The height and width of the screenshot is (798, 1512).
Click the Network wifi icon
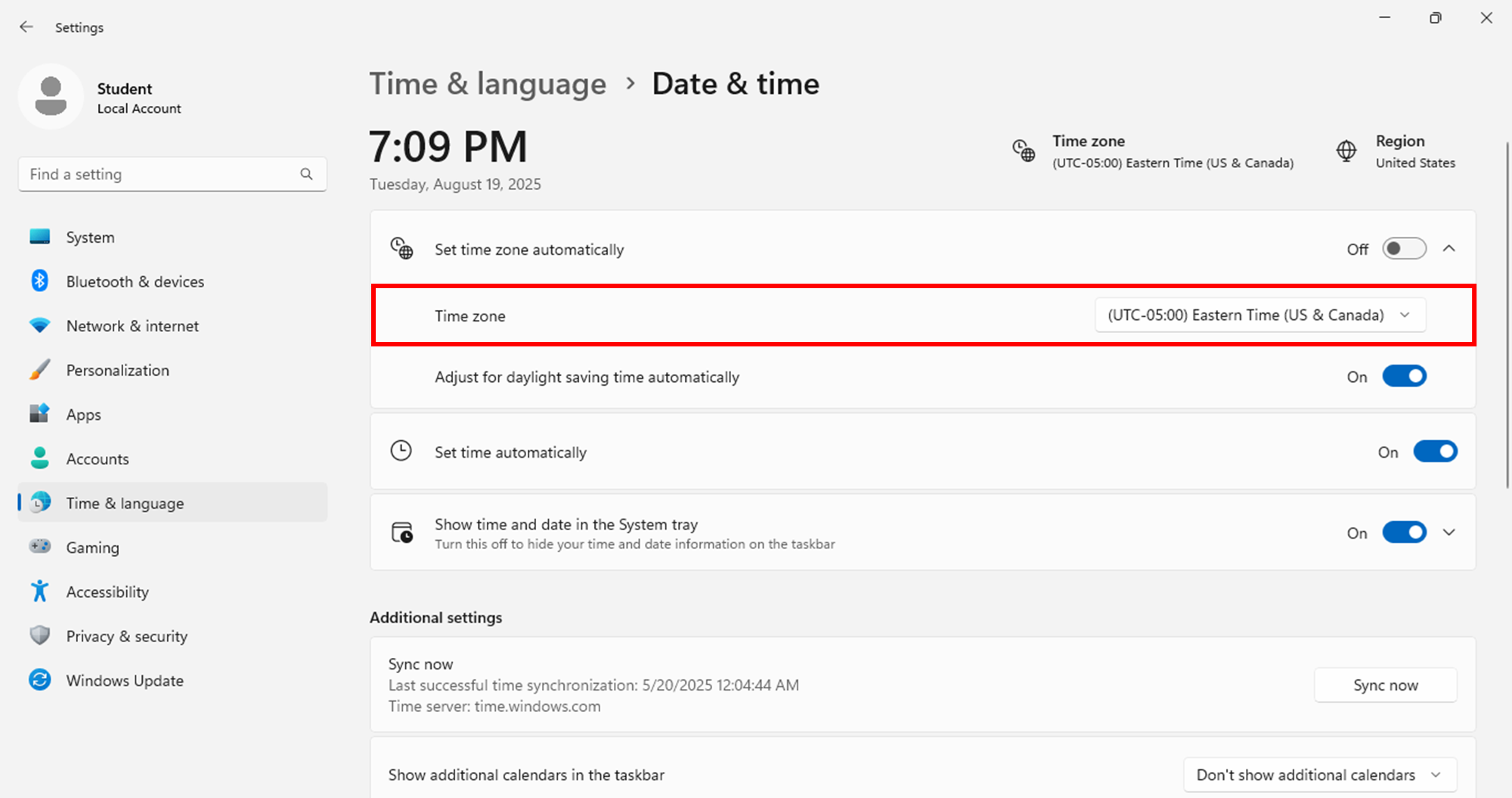[x=39, y=325]
